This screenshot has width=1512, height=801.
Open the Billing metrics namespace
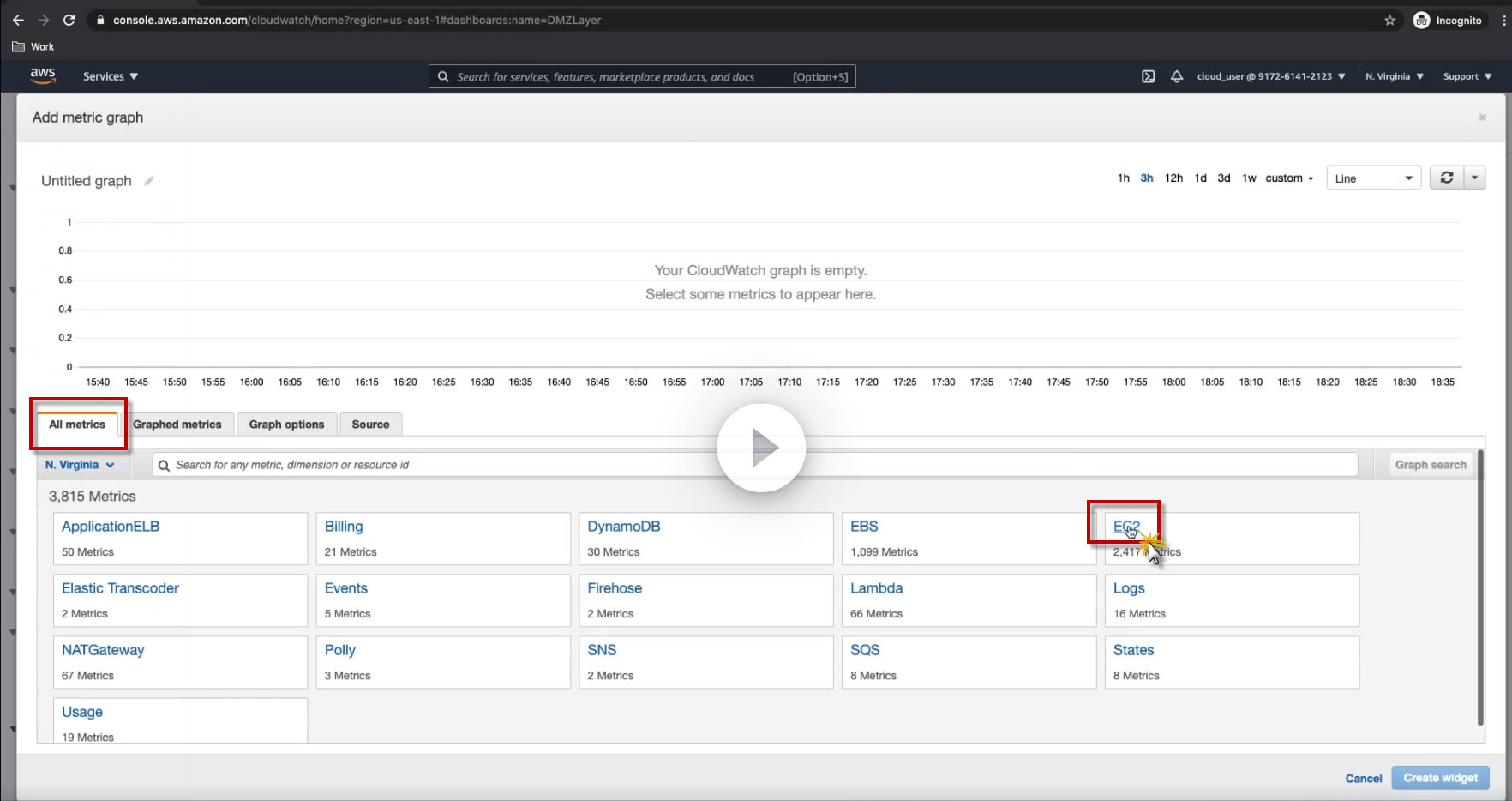click(344, 527)
